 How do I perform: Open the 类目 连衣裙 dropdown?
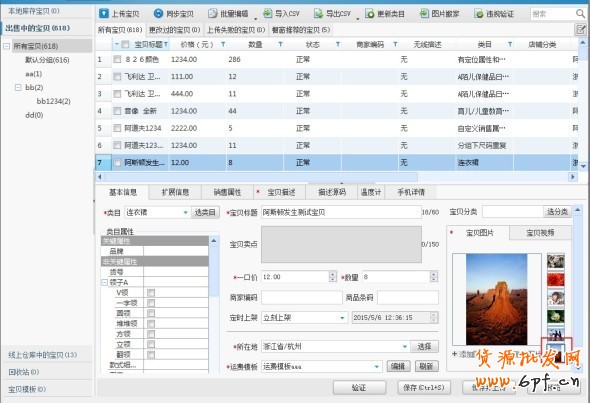tap(186, 213)
